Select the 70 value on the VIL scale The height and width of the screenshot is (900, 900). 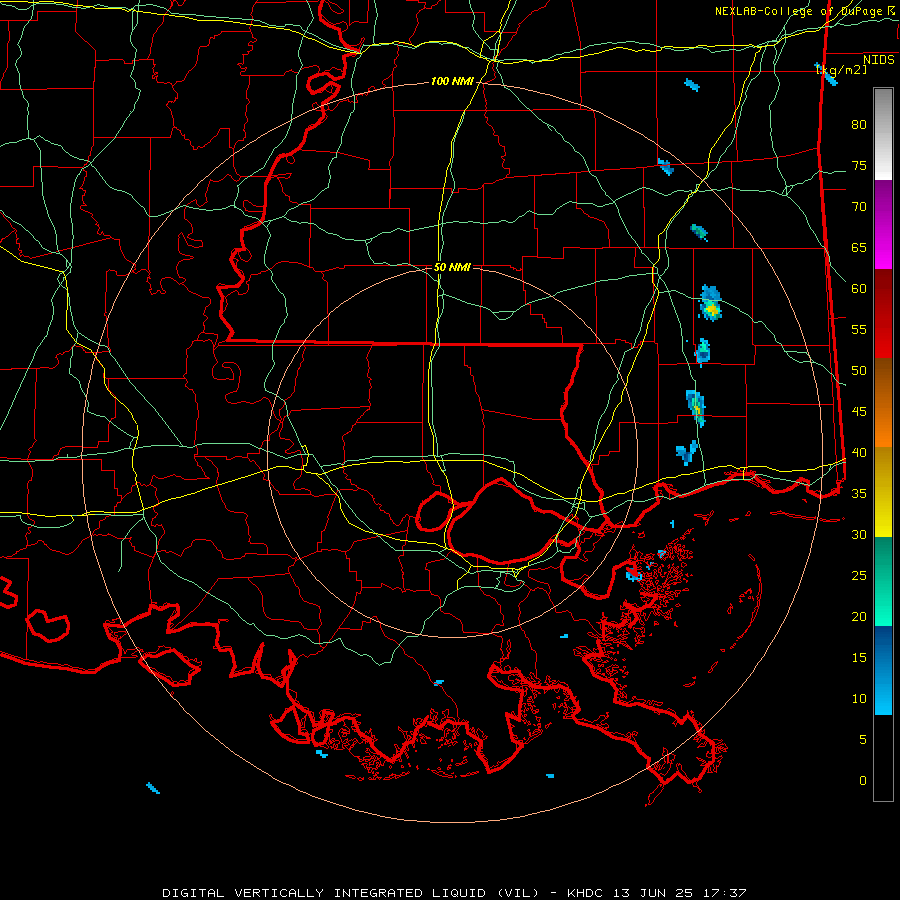tap(859, 207)
